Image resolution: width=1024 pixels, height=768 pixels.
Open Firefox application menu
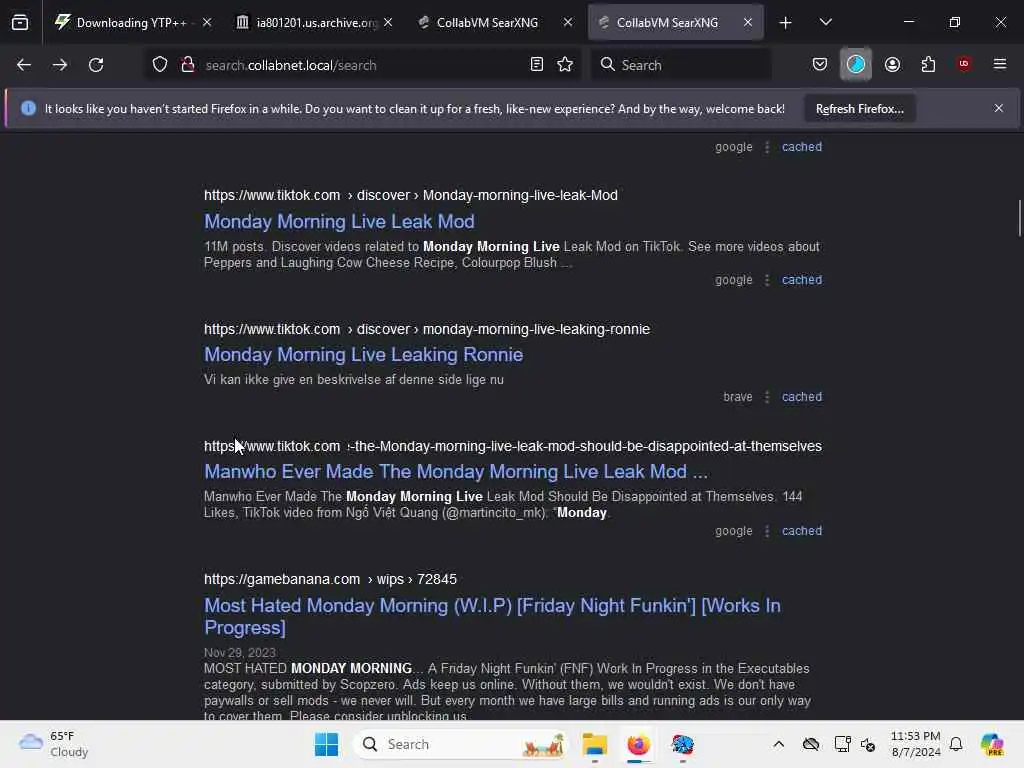[999, 64]
